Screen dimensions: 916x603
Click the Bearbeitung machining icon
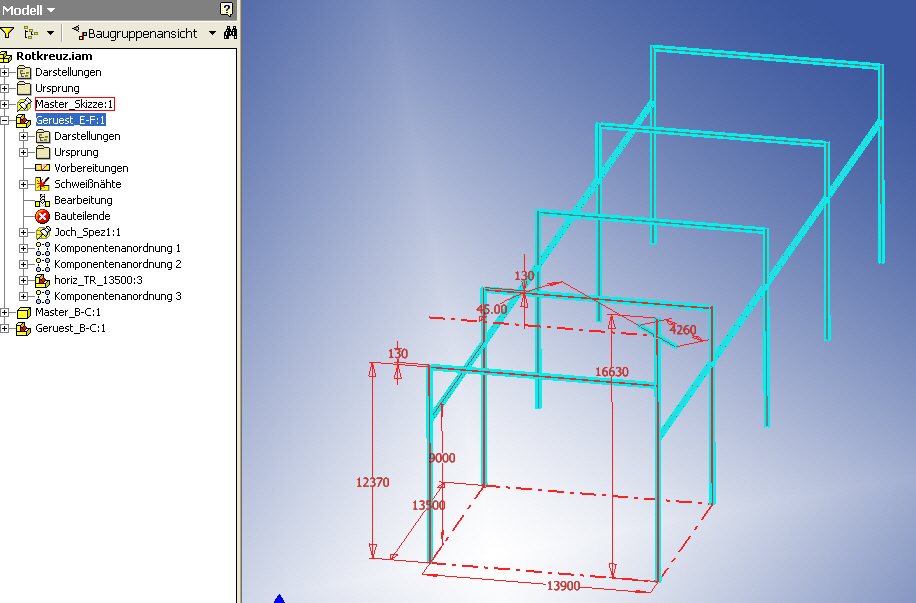pyautogui.click(x=43, y=200)
